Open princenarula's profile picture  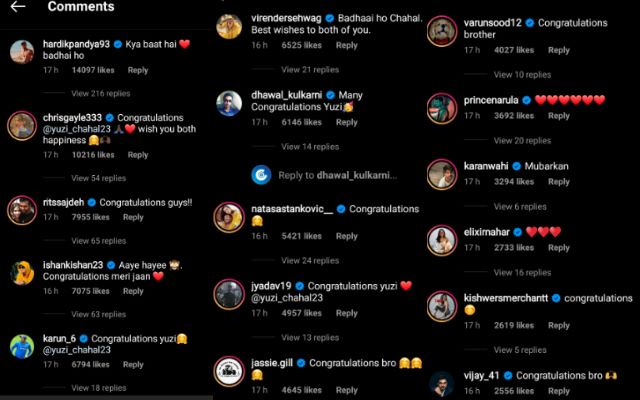442,109
